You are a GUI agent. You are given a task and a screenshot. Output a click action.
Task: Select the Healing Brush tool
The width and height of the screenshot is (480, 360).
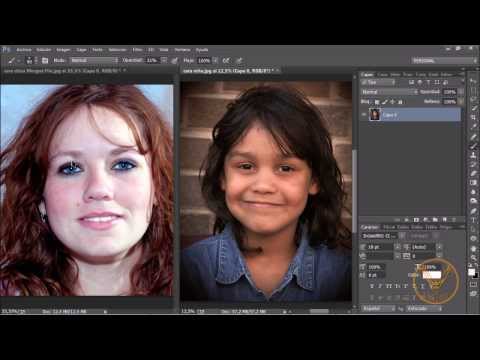[x=473, y=136]
